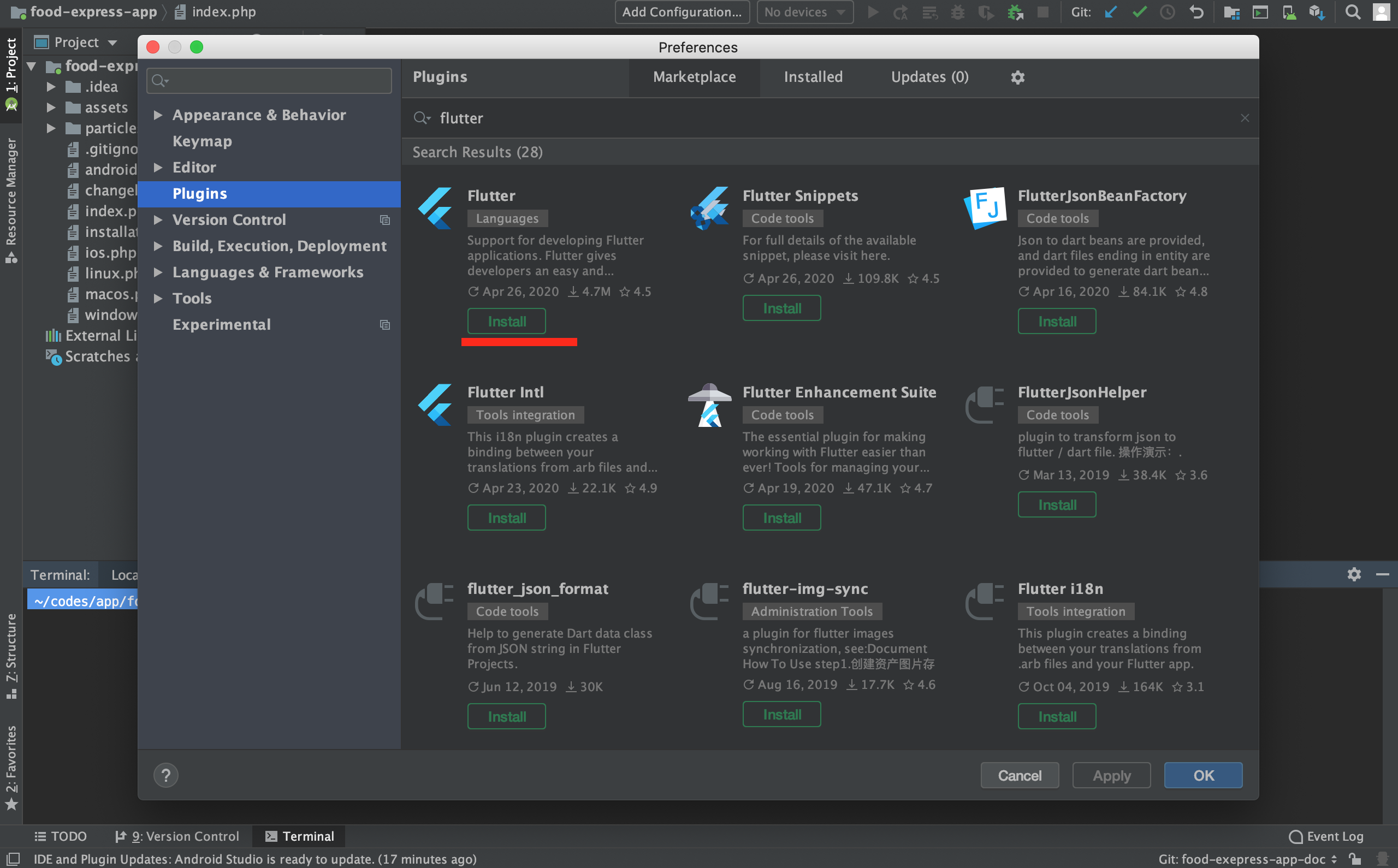Select Experimental in settings list
The width and height of the screenshot is (1398, 868).
pyautogui.click(x=269, y=324)
